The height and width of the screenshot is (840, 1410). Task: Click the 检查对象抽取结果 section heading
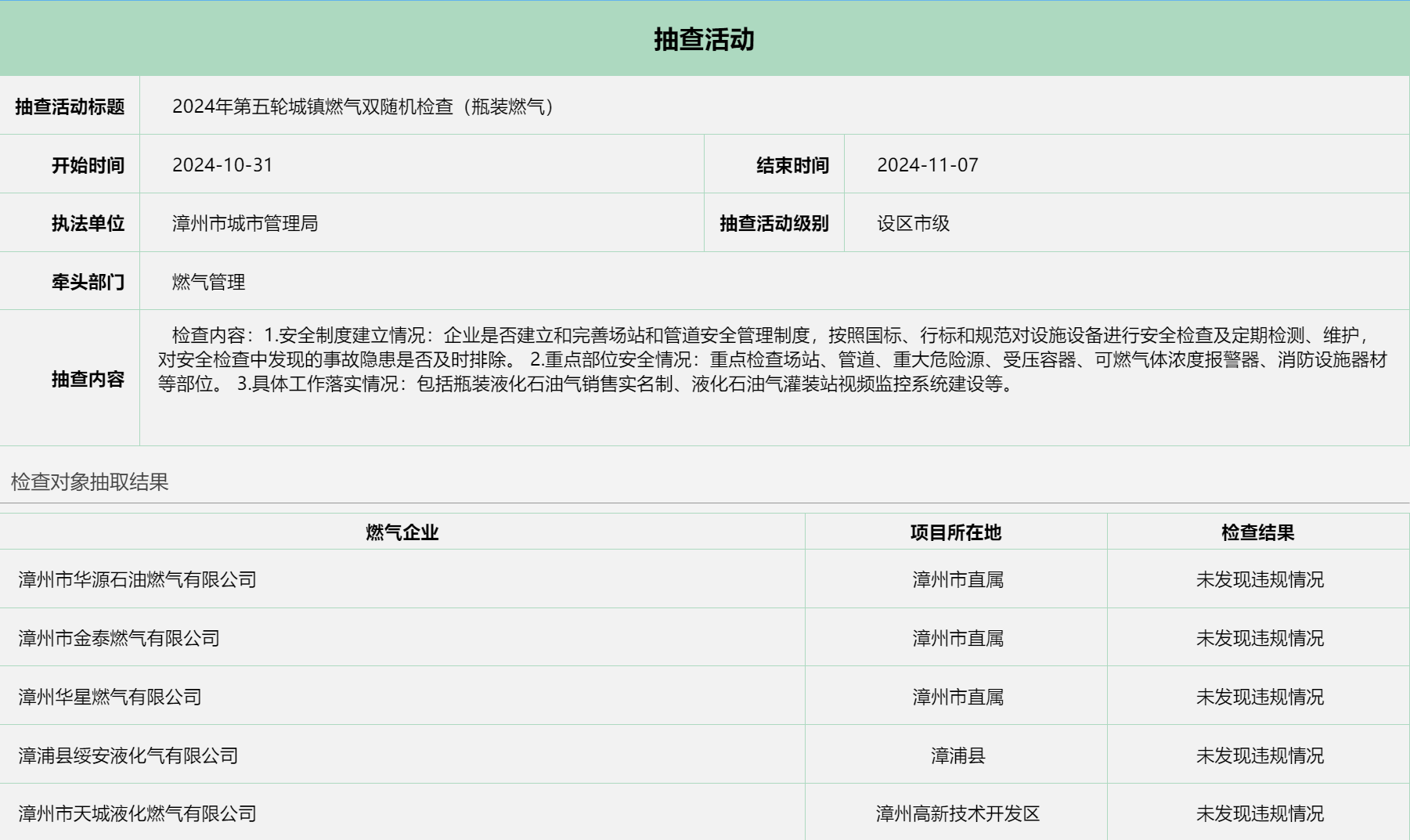90,482
